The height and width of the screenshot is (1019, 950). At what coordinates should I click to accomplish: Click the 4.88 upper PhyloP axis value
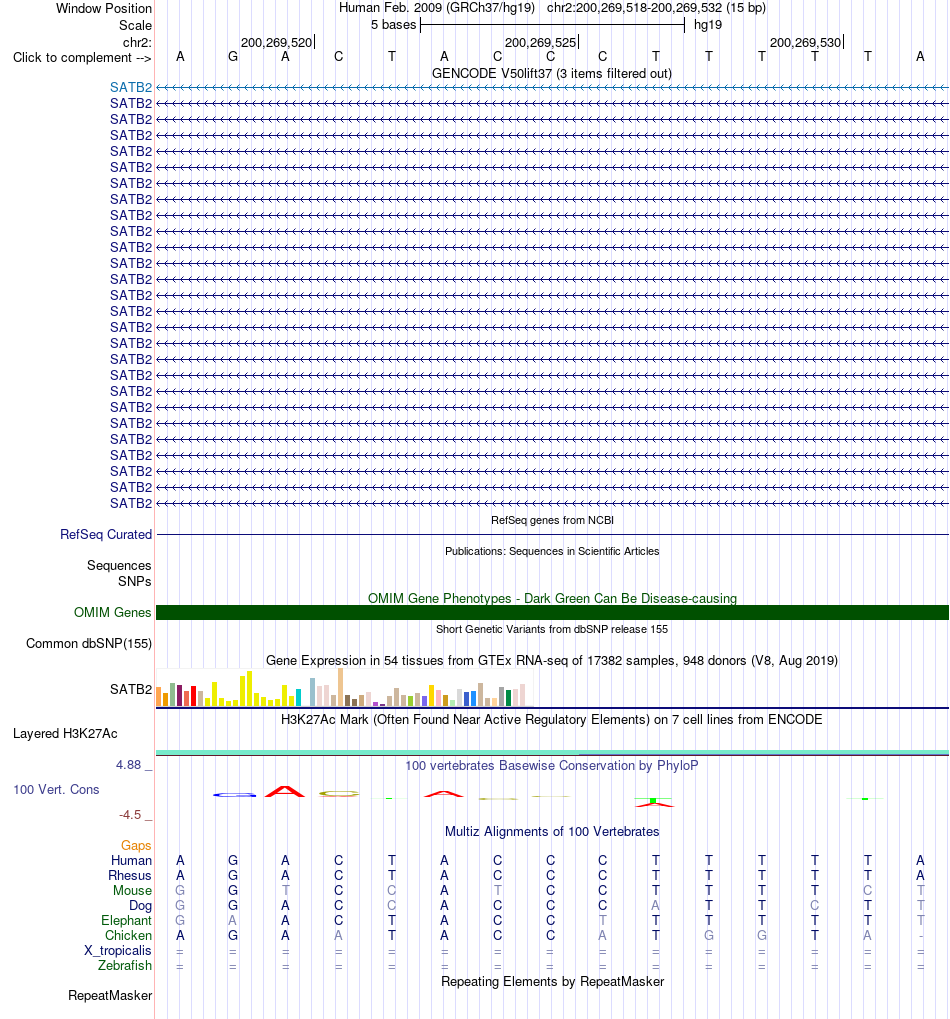[128, 765]
